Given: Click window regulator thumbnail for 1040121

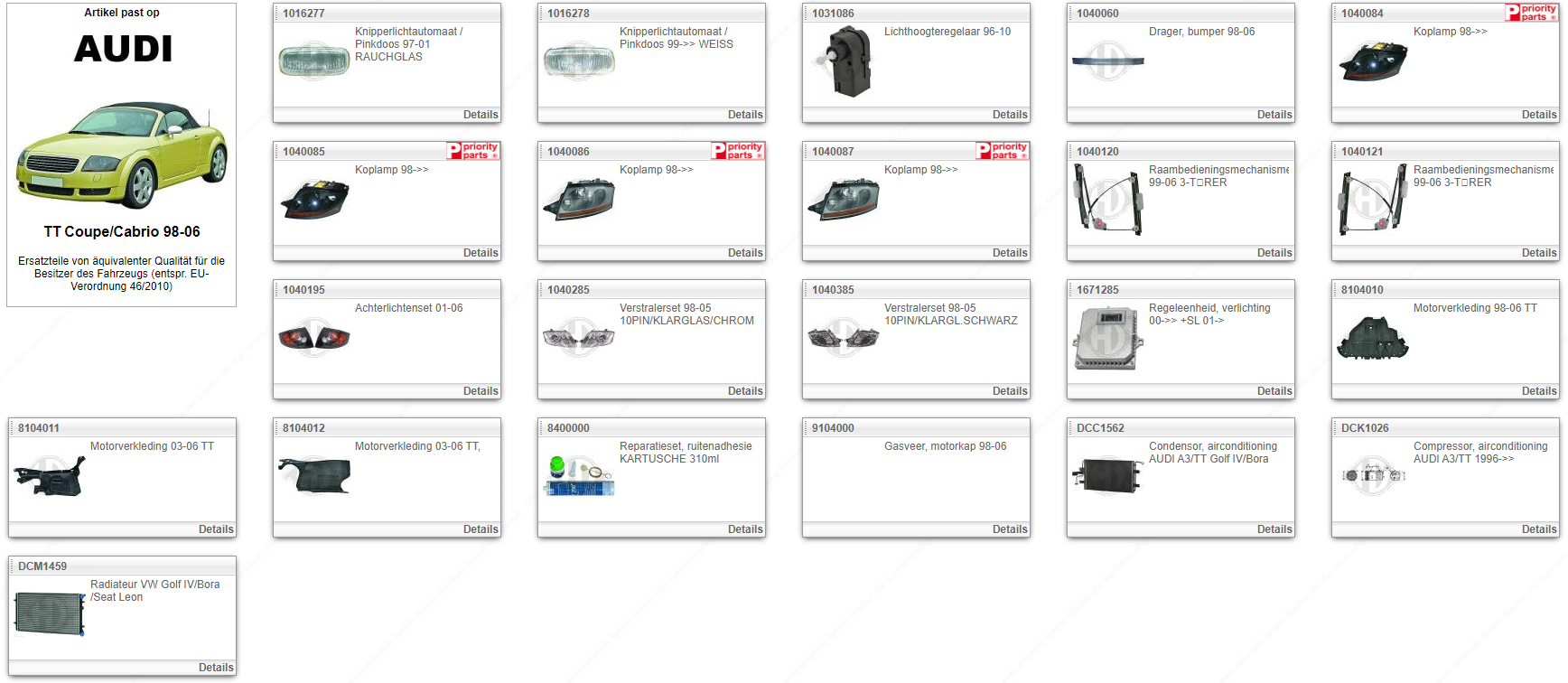Looking at the screenshot, I should click(1372, 200).
